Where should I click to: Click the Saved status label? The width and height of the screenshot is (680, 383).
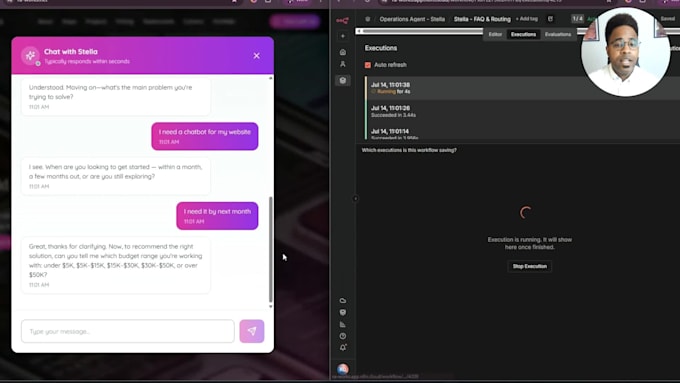tap(667, 19)
